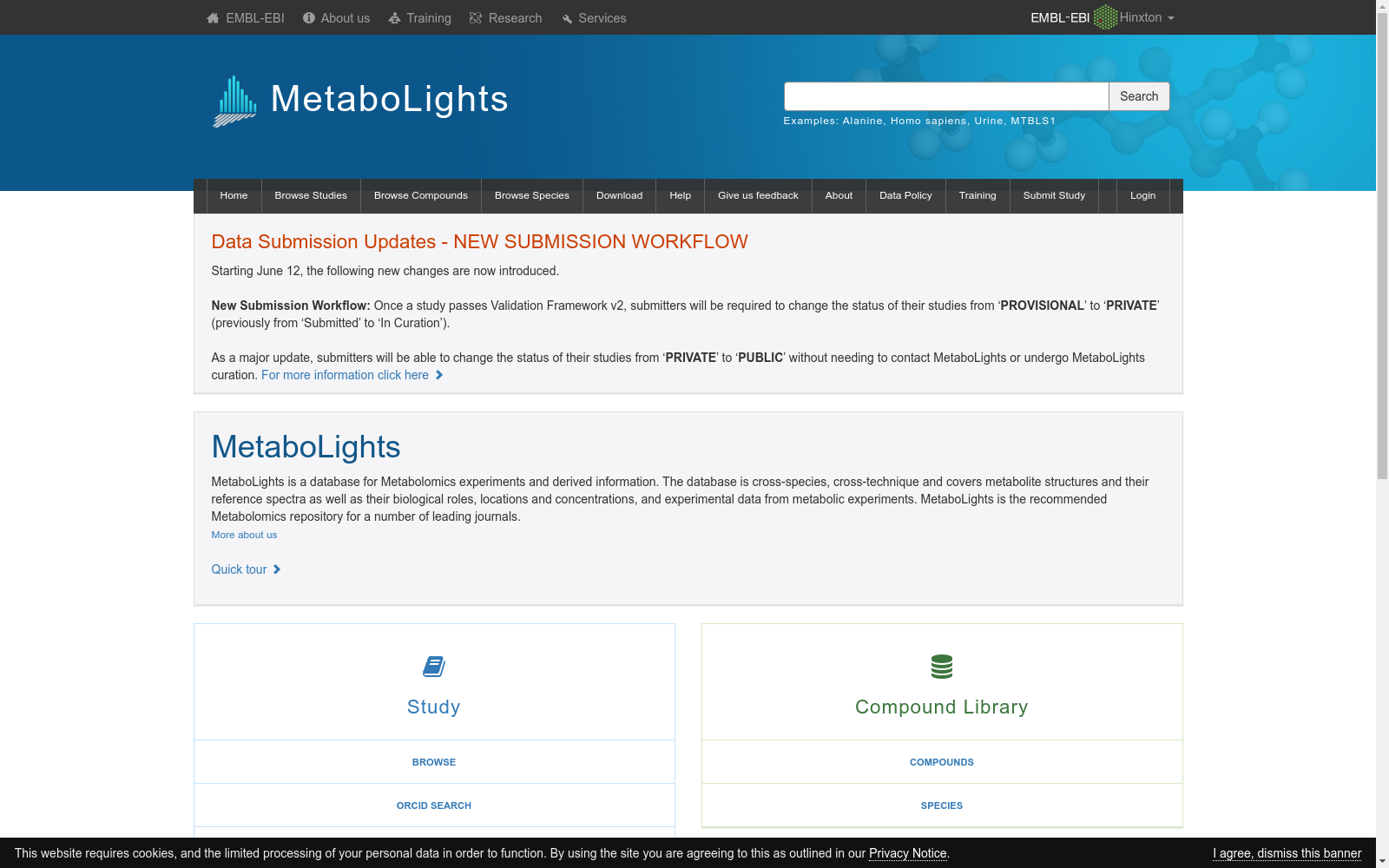Click the Search button
Image resolution: width=1389 pixels, height=868 pixels.
[1139, 96]
